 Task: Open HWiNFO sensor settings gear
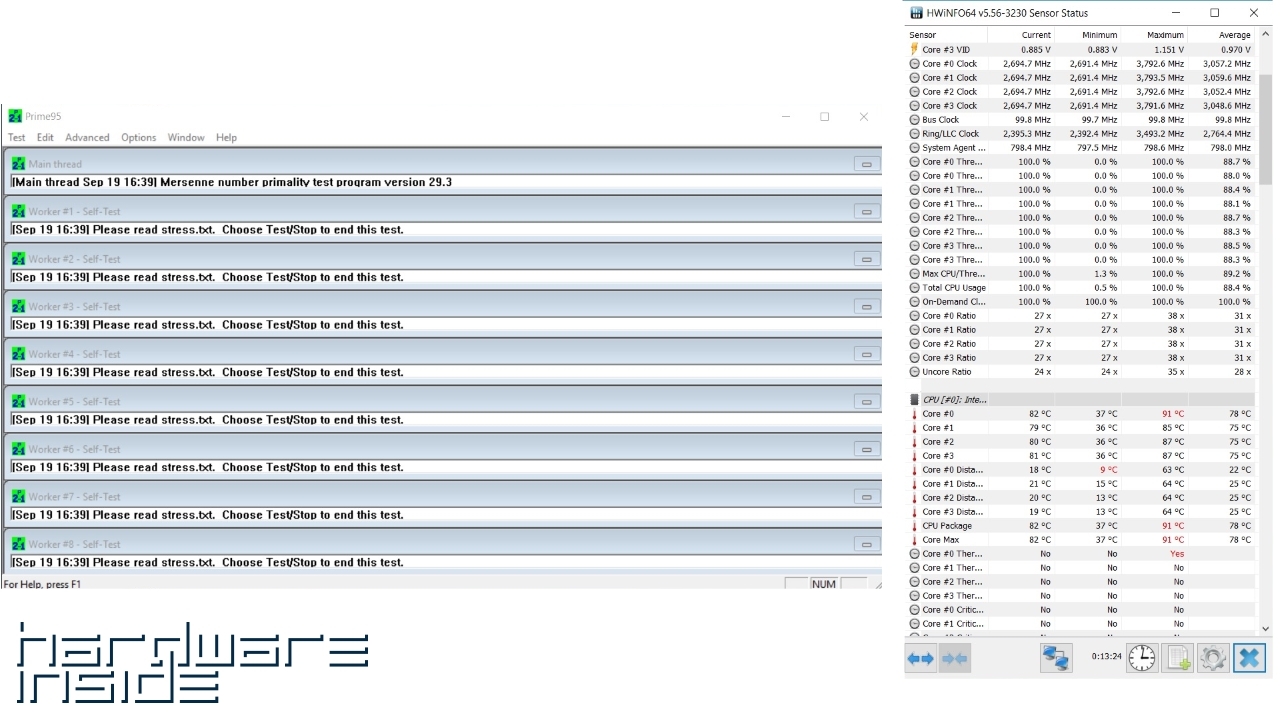pyautogui.click(x=1213, y=658)
